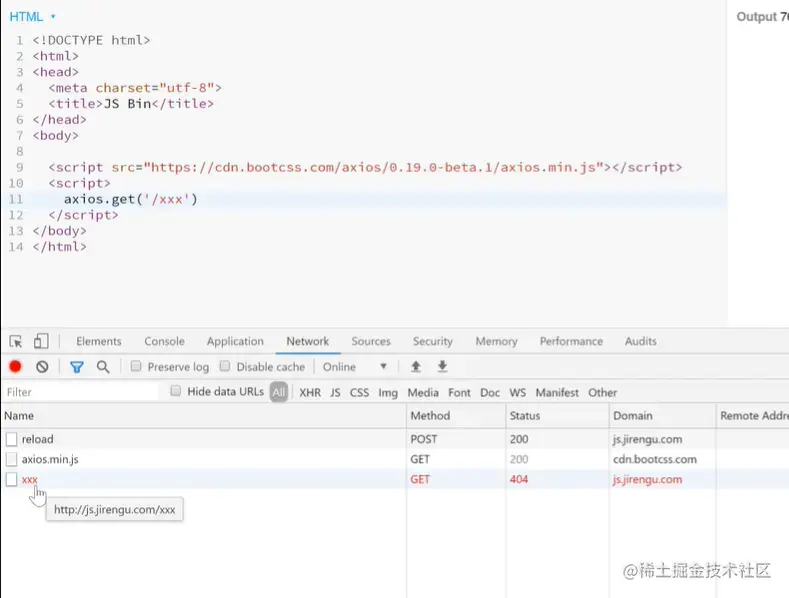Open network search magnifier icon
Image resolution: width=789 pixels, height=598 pixels.
[x=103, y=367]
